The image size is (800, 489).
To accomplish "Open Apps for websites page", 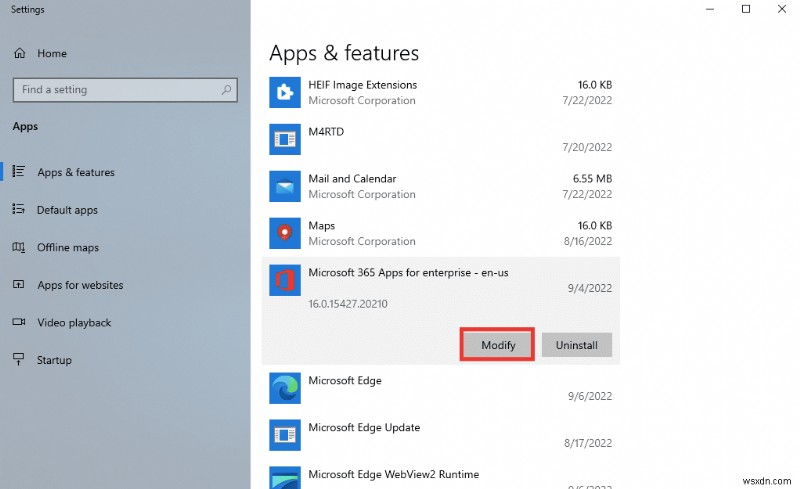I will click(80, 285).
